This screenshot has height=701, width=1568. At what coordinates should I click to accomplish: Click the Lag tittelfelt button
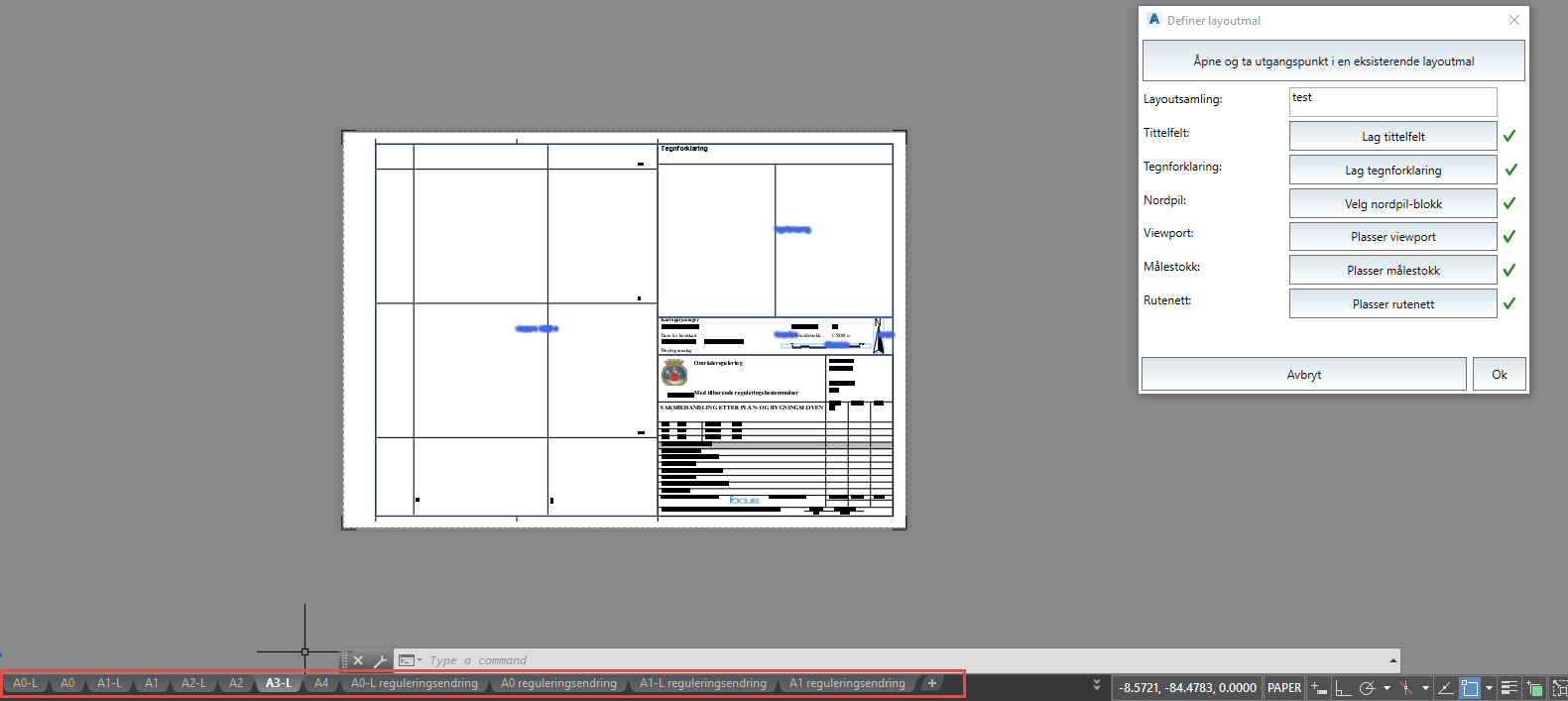(1392, 137)
